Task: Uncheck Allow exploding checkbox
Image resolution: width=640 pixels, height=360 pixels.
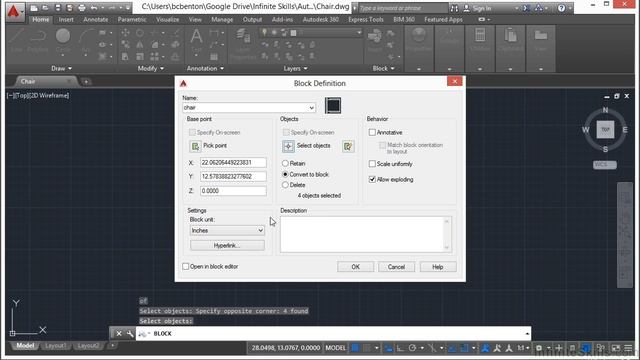Action: (372, 179)
